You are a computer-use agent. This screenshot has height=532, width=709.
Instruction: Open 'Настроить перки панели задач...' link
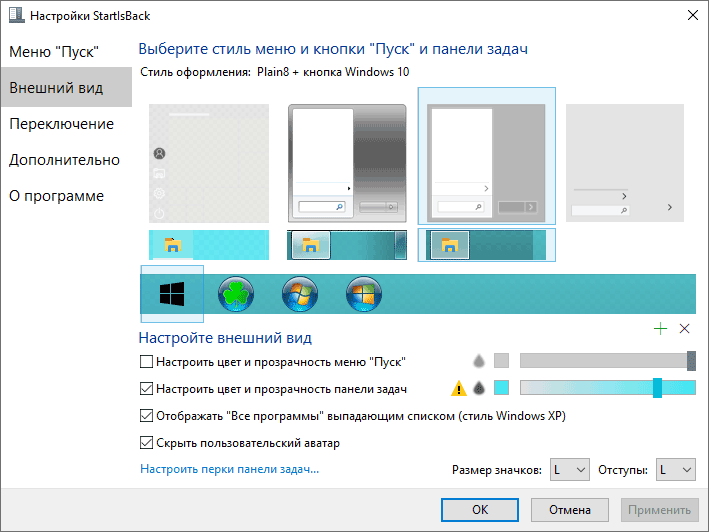230,469
